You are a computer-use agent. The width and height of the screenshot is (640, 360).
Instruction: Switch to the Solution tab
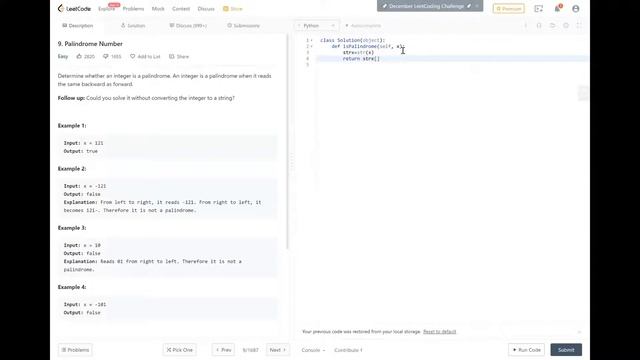133,26
